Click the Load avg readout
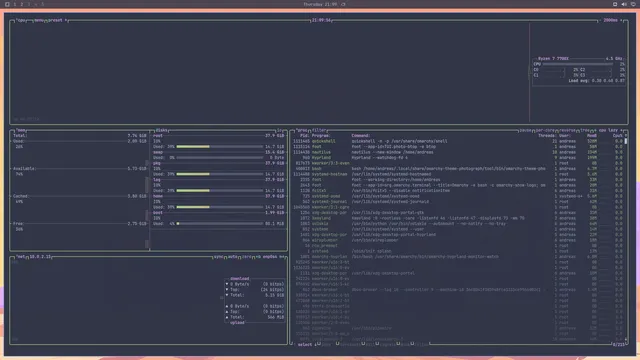 coord(596,81)
